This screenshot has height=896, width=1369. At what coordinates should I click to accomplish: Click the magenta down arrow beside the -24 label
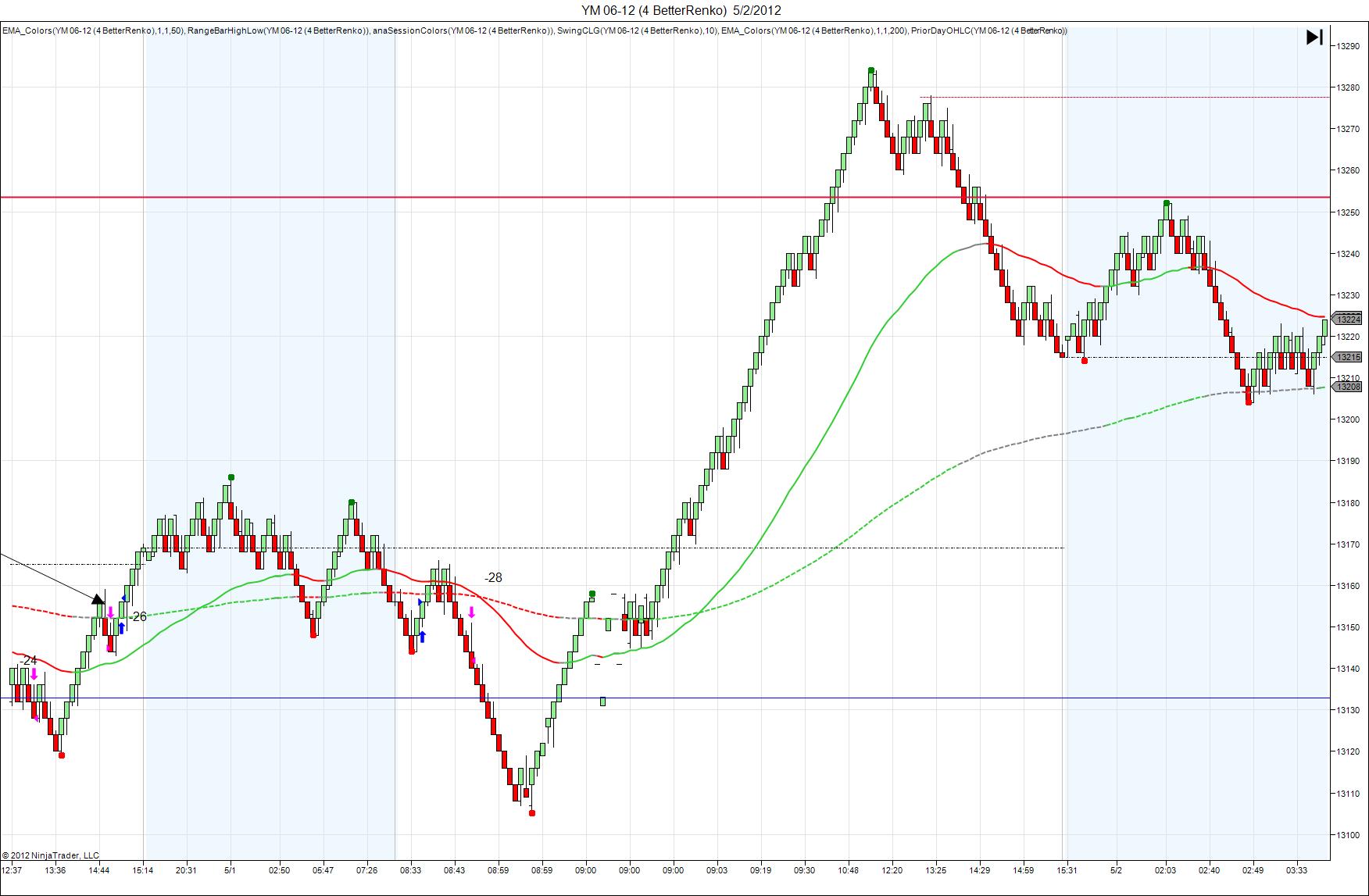pyautogui.click(x=34, y=674)
